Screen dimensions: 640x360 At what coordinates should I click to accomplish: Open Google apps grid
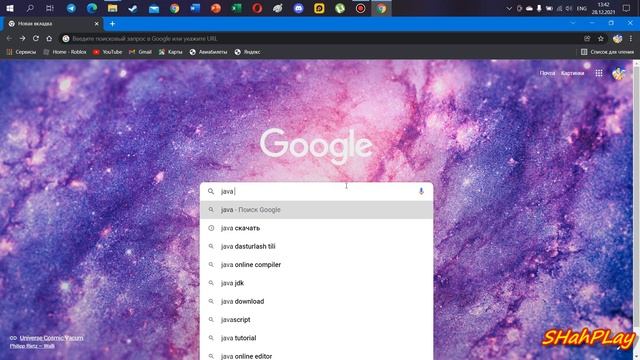click(599, 73)
